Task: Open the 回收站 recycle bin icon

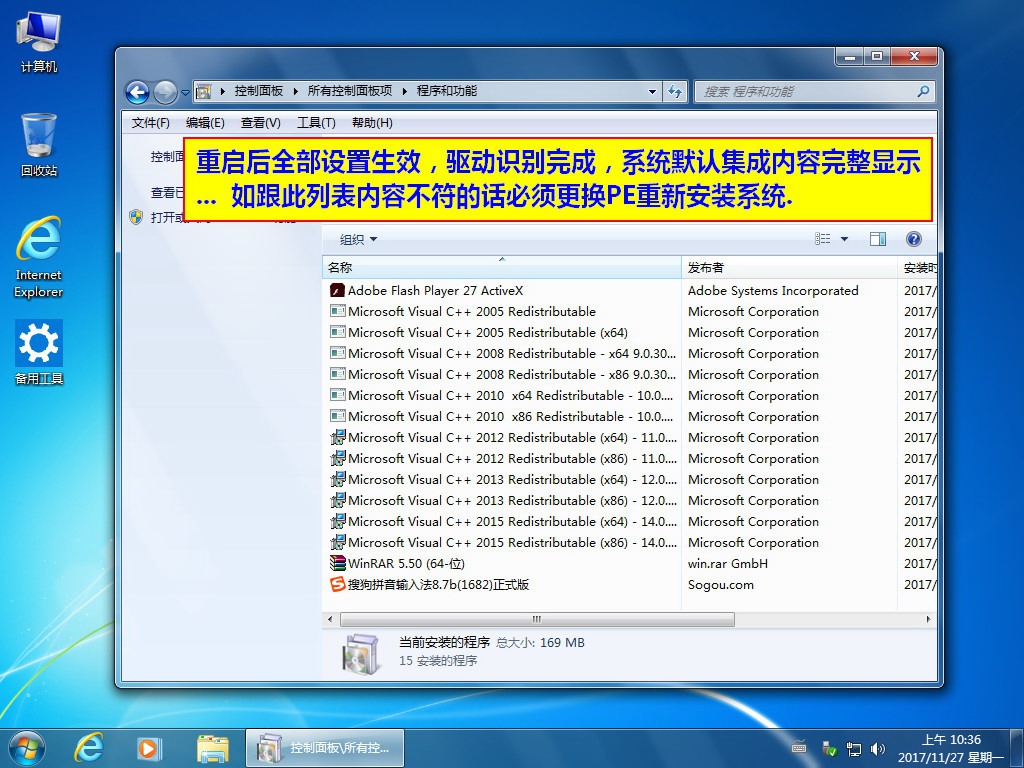Action: tap(39, 145)
